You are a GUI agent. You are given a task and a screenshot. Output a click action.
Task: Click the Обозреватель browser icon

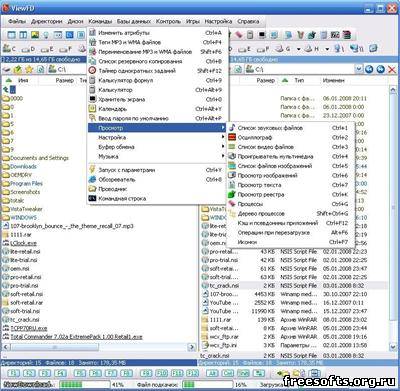tap(92, 179)
